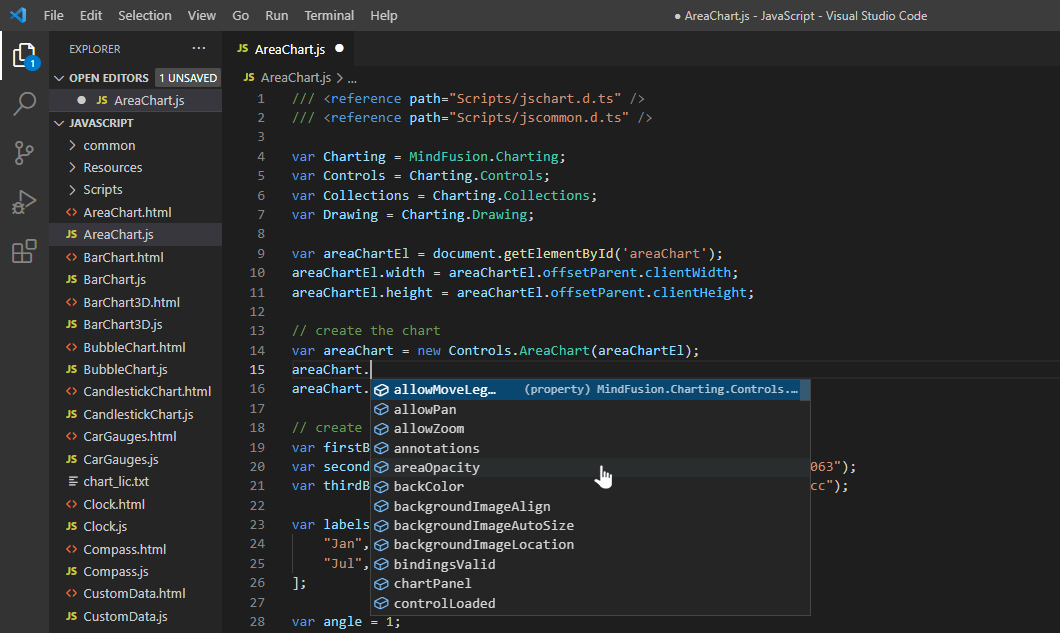Viewport: 1060px width, 633px height.
Task: Open BubbleChart.html file
Action: [135, 347]
